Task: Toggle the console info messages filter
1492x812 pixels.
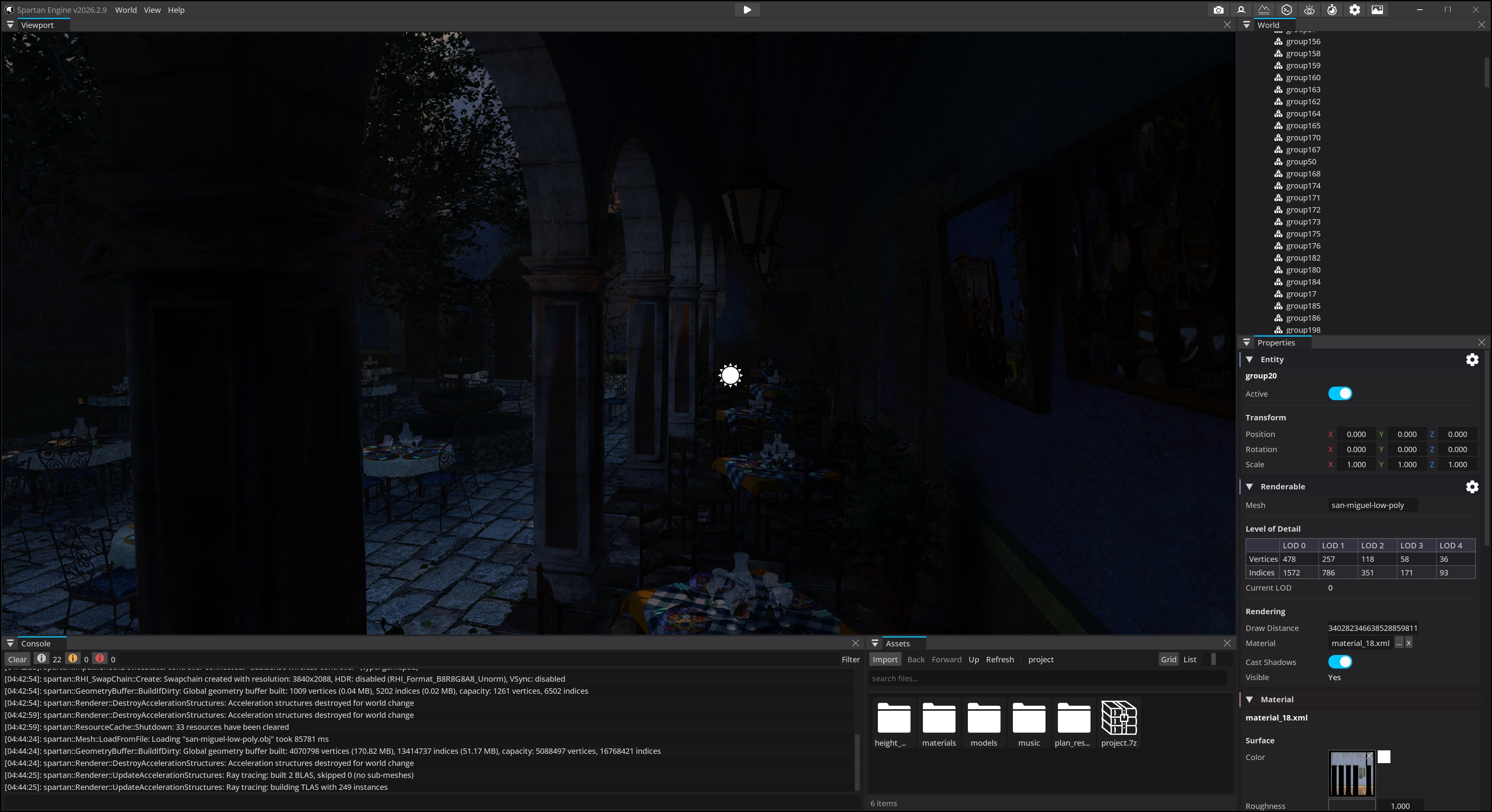Action: (42, 658)
